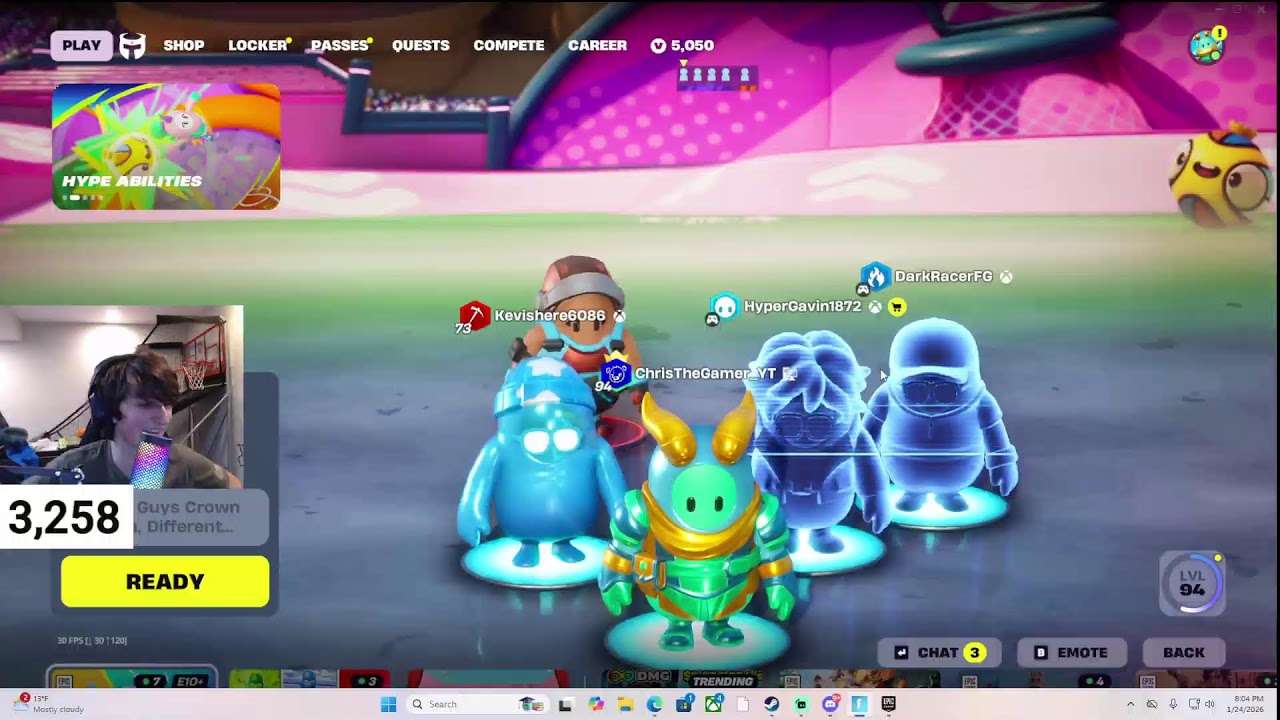Screen dimensions: 1280x720
Task: Click the volume icon in system tray
Action: point(1210,704)
